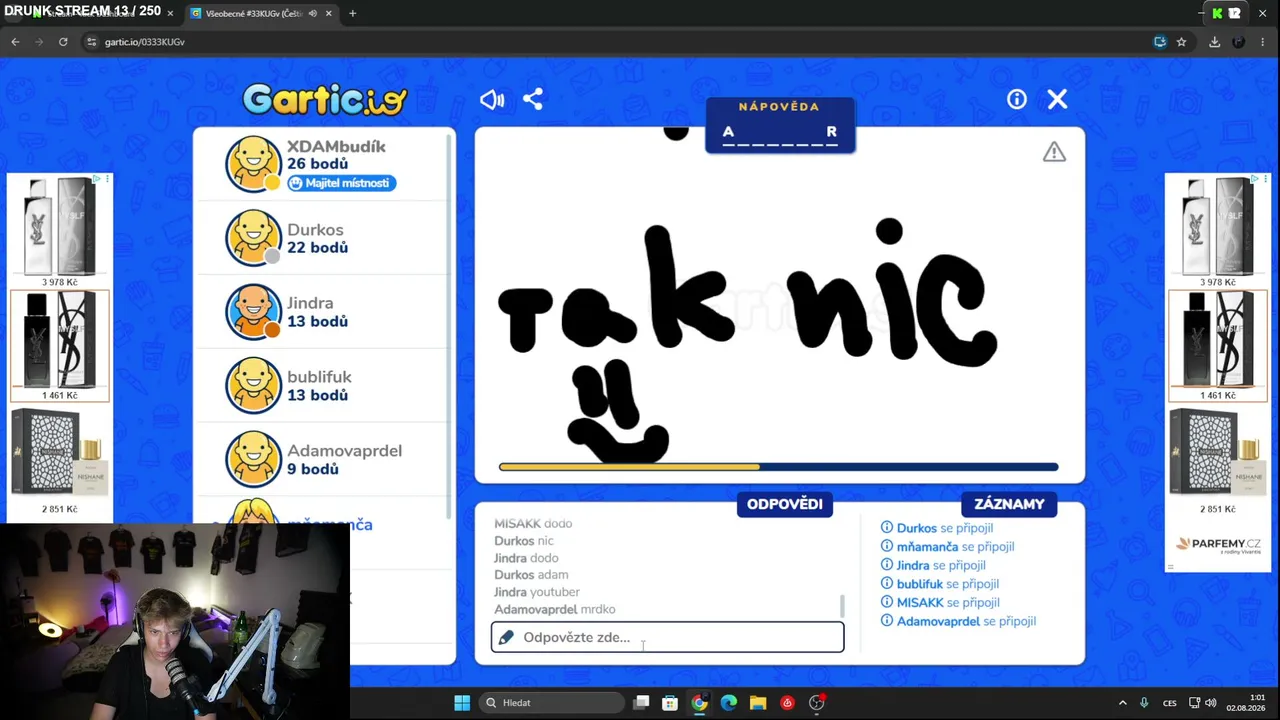Click Durkos's "adam" guess message

coord(531,575)
